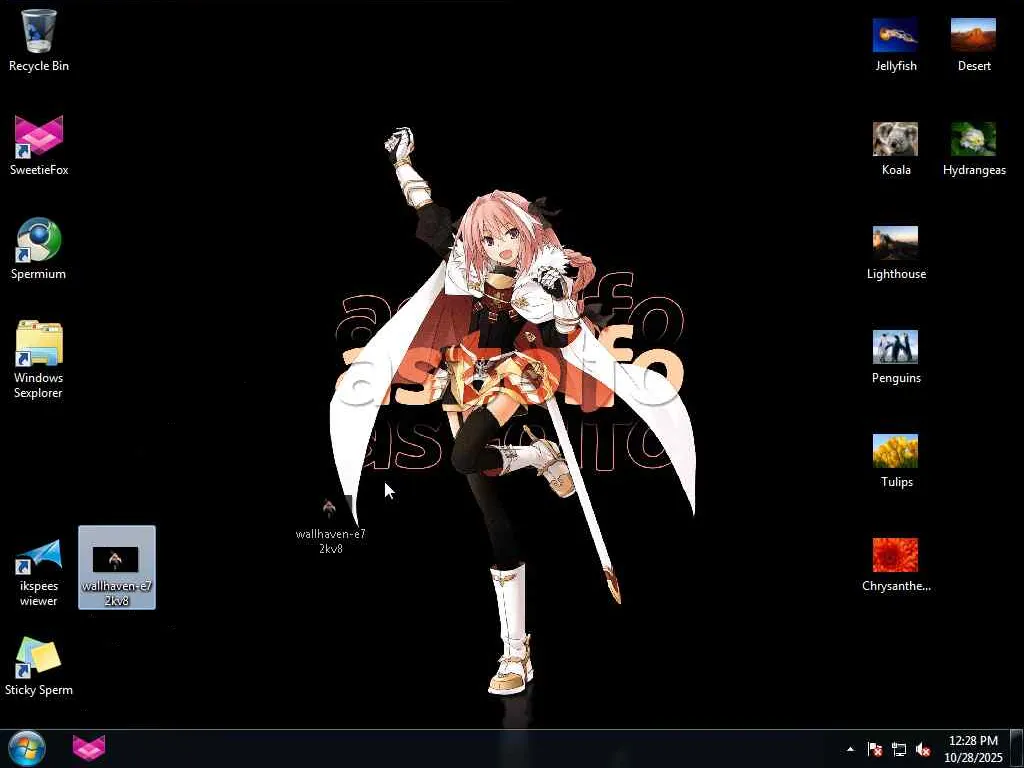Viewport: 1024px width, 768px height.
Task: Open the clock showing 12:28 PM
Action: [973, 749]
